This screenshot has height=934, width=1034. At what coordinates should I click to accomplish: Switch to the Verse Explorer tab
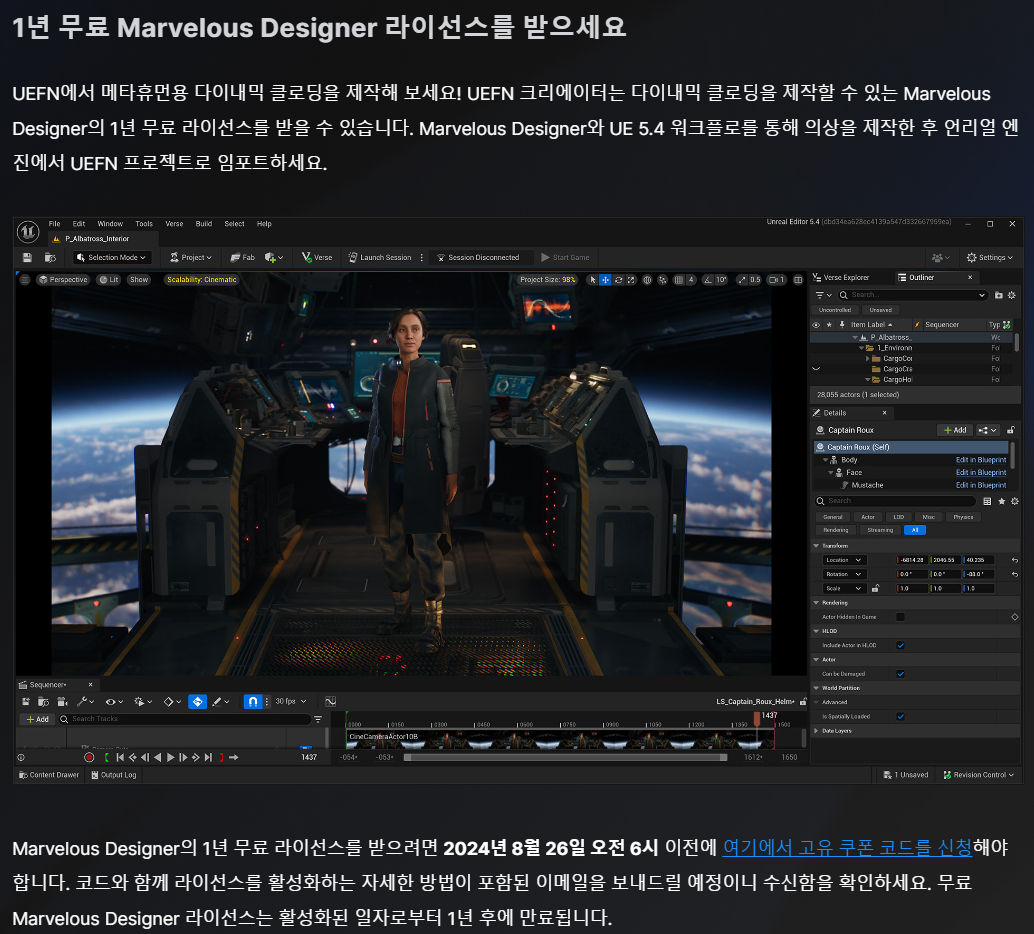(x=841, y=278)
